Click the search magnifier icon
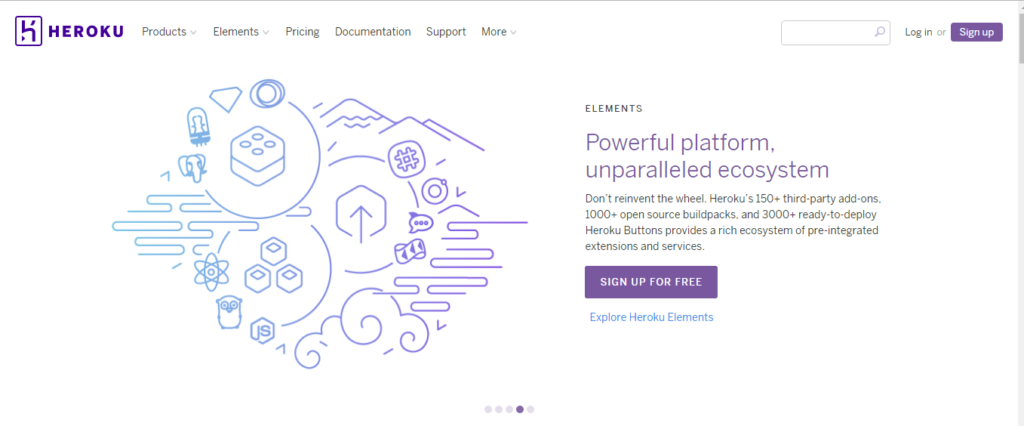Screen dimensions: 1024x426 (879, 32)
